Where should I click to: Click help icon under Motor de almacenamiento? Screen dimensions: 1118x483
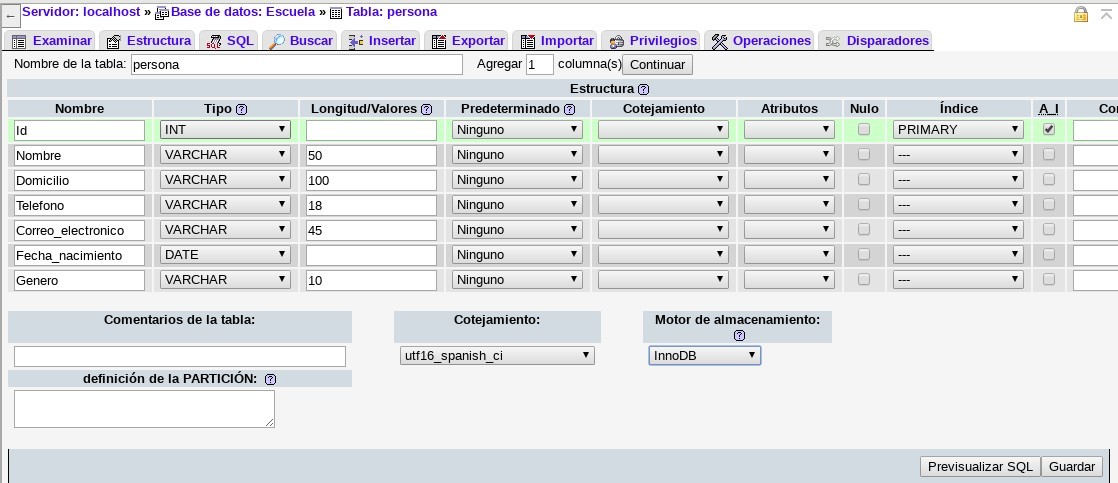pyautogui.click(x=739, y=336)
